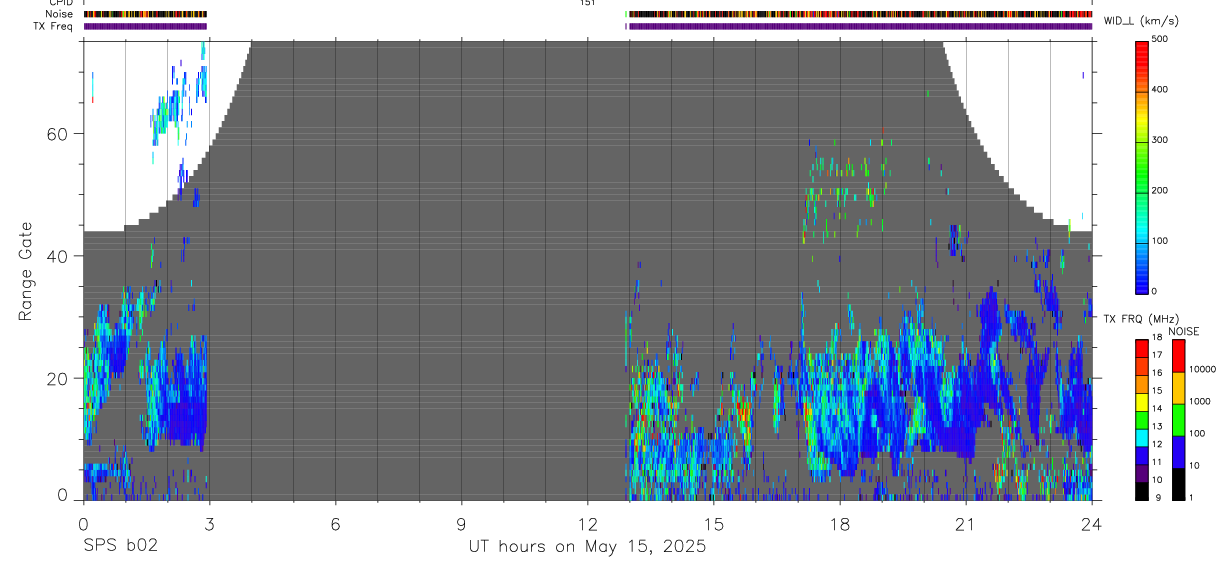This screenshot has height=567, width=1228.
Task: Click the TX FRQ (MHz) legend title
Action: (x=1143, y=318)
